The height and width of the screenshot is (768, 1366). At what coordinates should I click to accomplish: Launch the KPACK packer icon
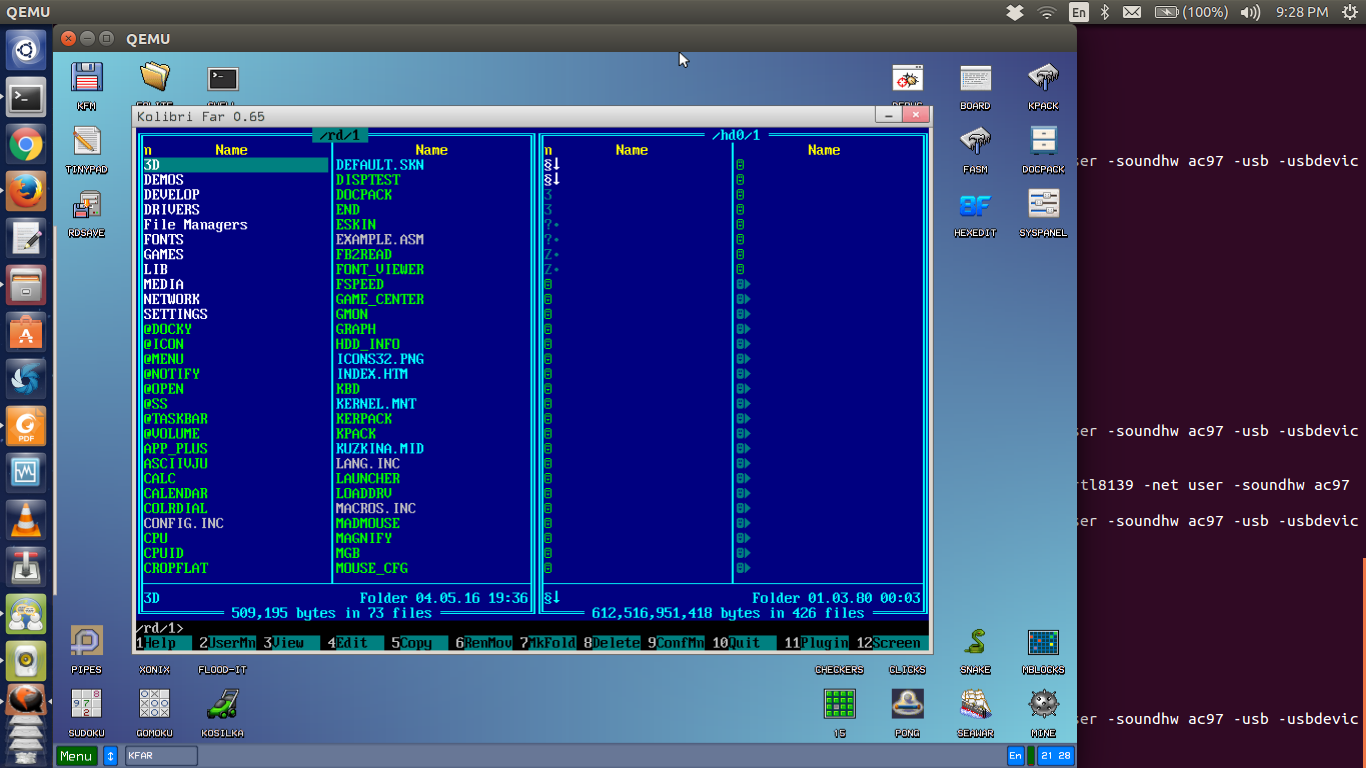tap(1043, 78)
